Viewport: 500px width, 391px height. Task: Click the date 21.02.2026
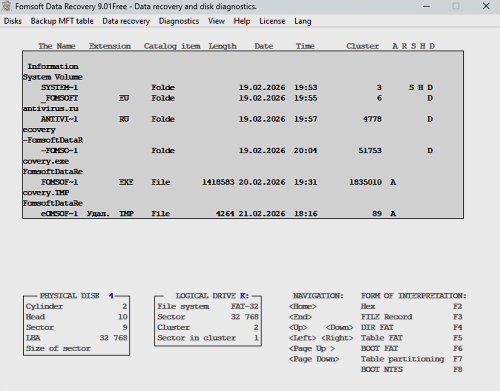tap(262, 213)
